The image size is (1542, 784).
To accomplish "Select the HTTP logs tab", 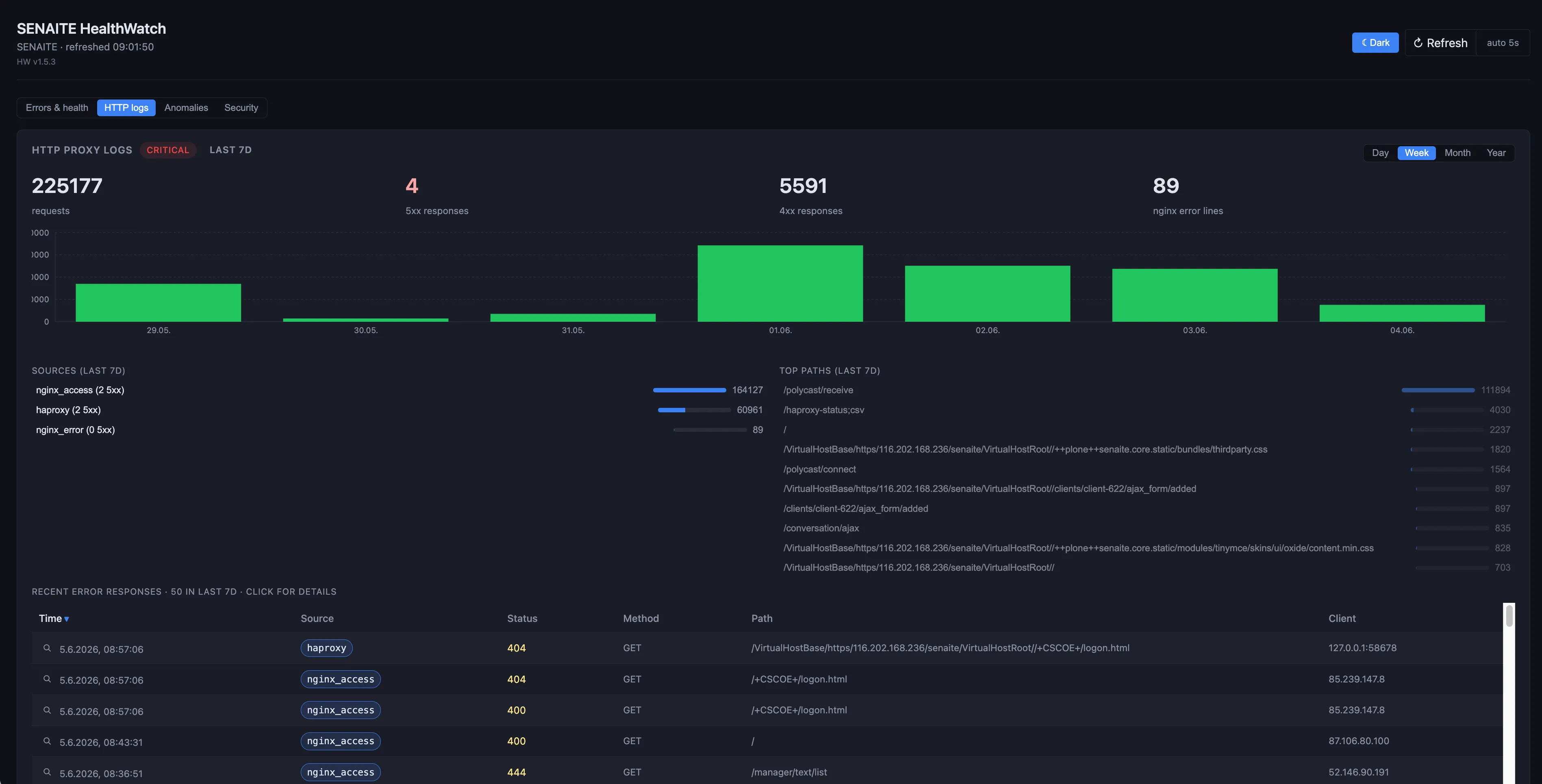I will tap(126, 108).
